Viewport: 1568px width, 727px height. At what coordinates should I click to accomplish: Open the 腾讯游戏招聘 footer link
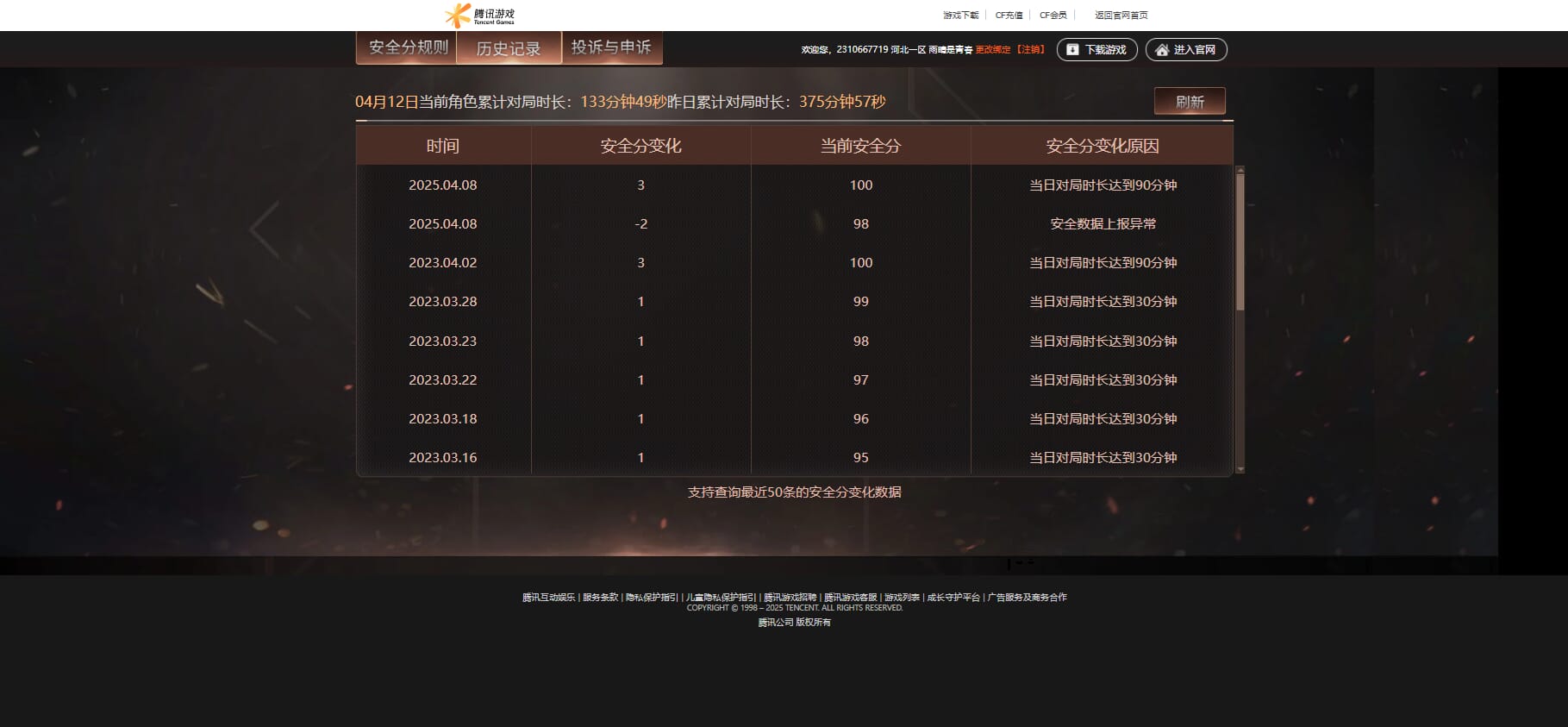[790, 598]
